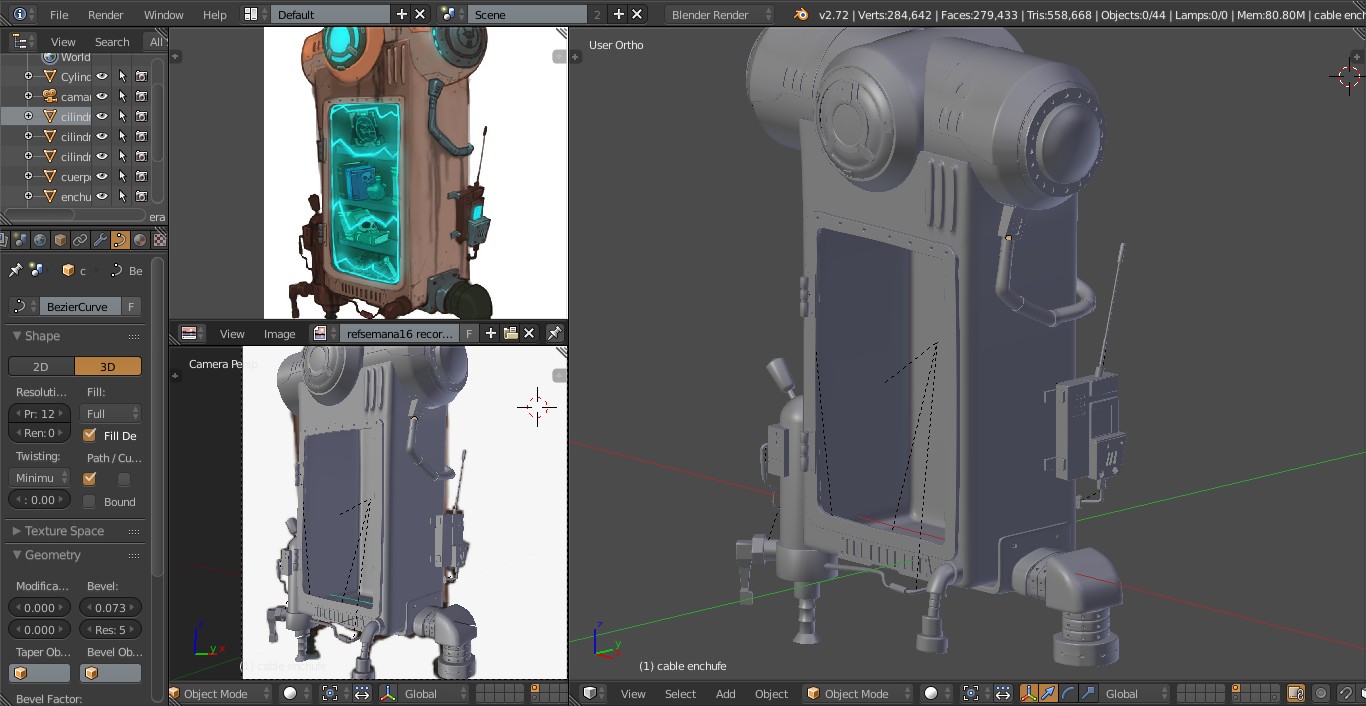
Task: Add new image in image editor
Action: click(491, 333)
